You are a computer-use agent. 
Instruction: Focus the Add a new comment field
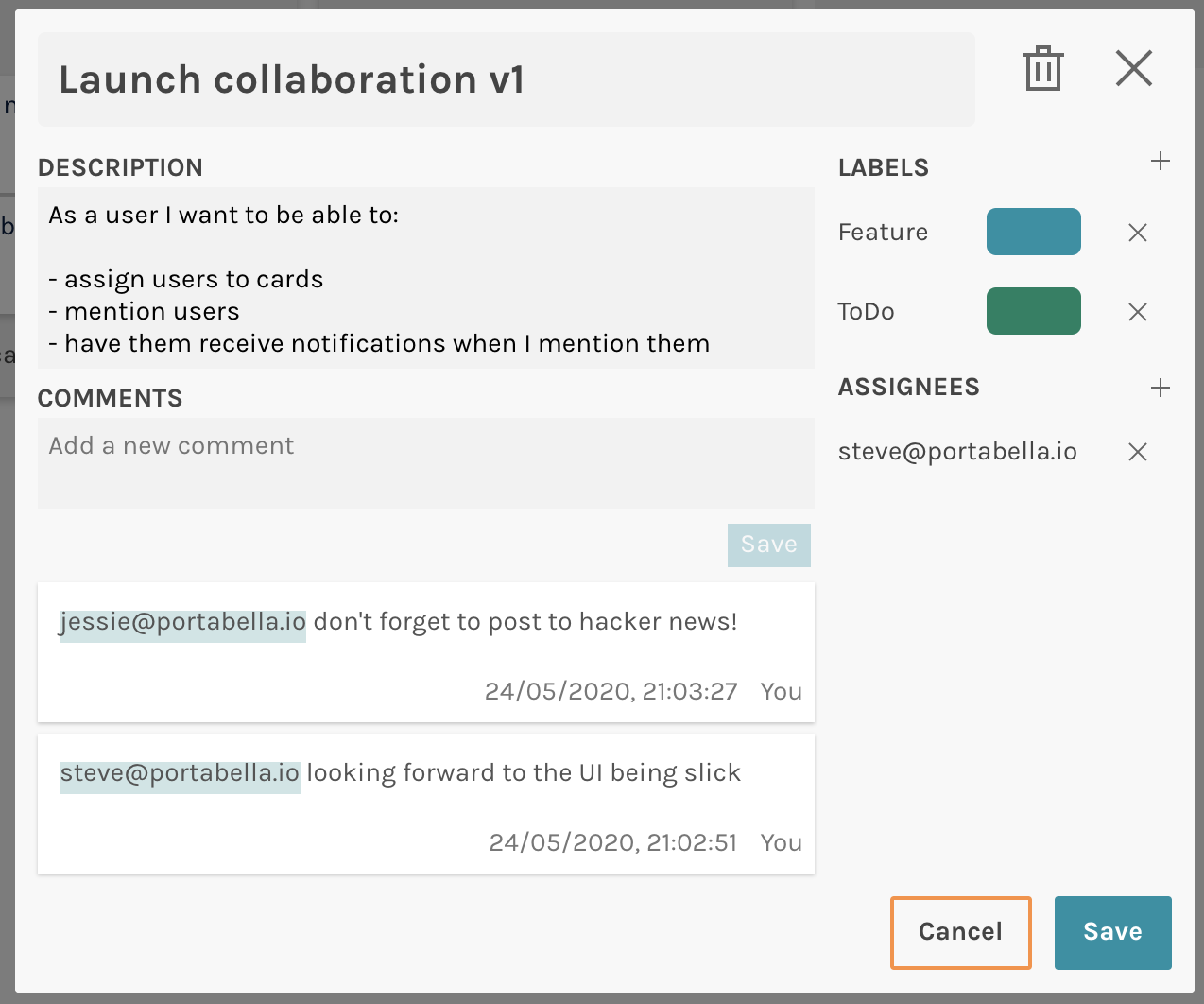point(425,462)
